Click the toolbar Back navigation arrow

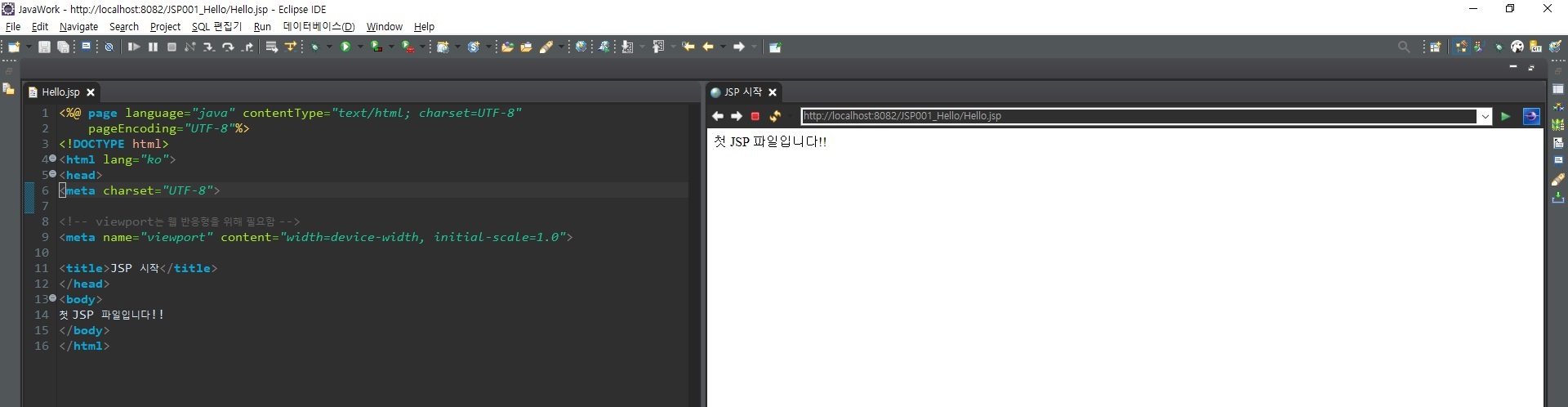tap(708, 47)
